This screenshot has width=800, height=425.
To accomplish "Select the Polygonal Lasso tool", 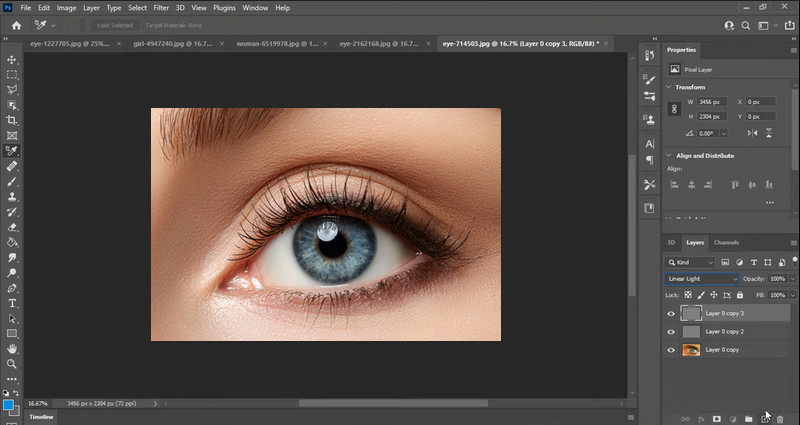I will 12,90.
